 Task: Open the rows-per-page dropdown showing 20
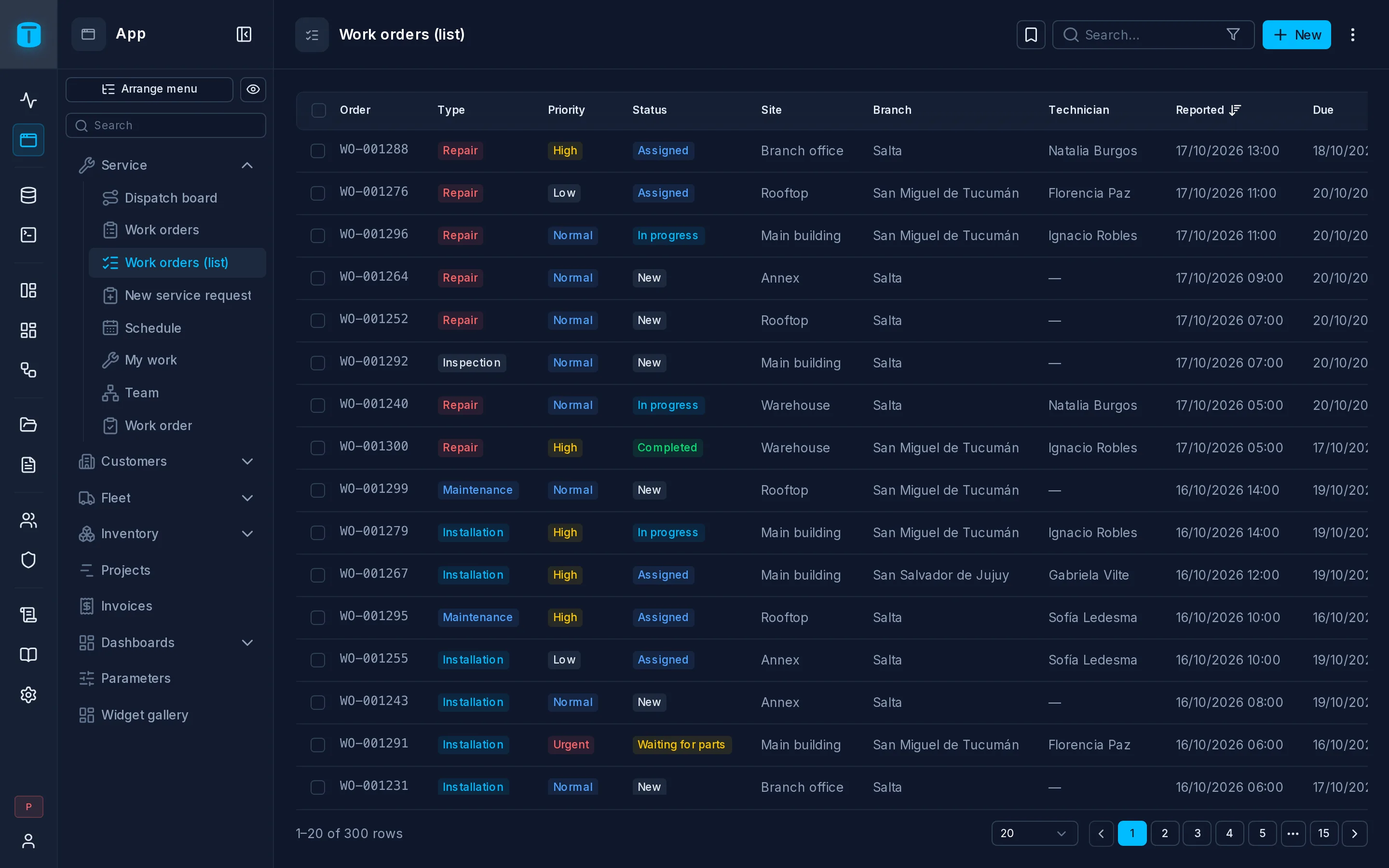pos(1034,833)
